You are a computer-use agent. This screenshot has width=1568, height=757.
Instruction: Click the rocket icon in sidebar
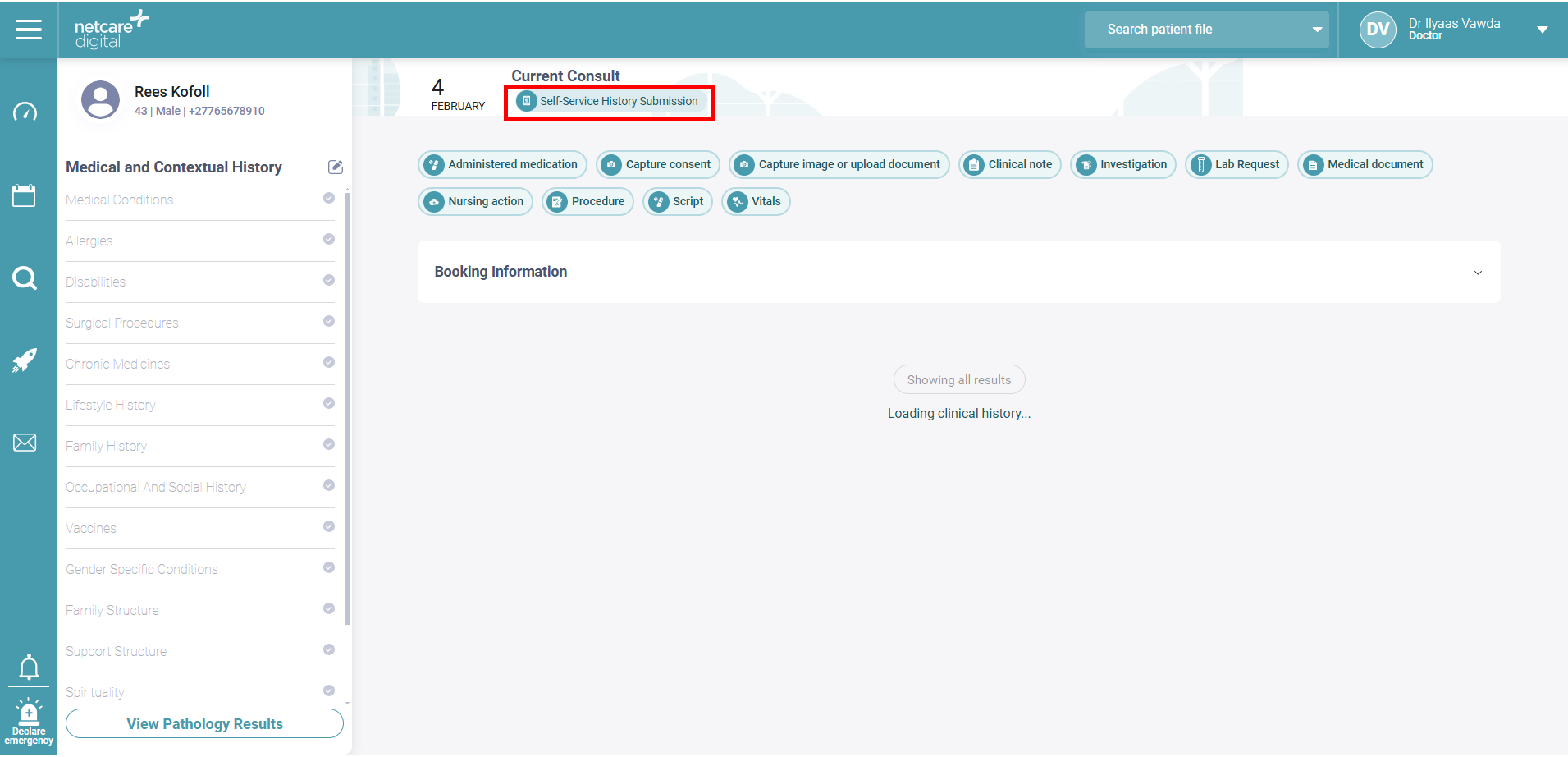25,360
